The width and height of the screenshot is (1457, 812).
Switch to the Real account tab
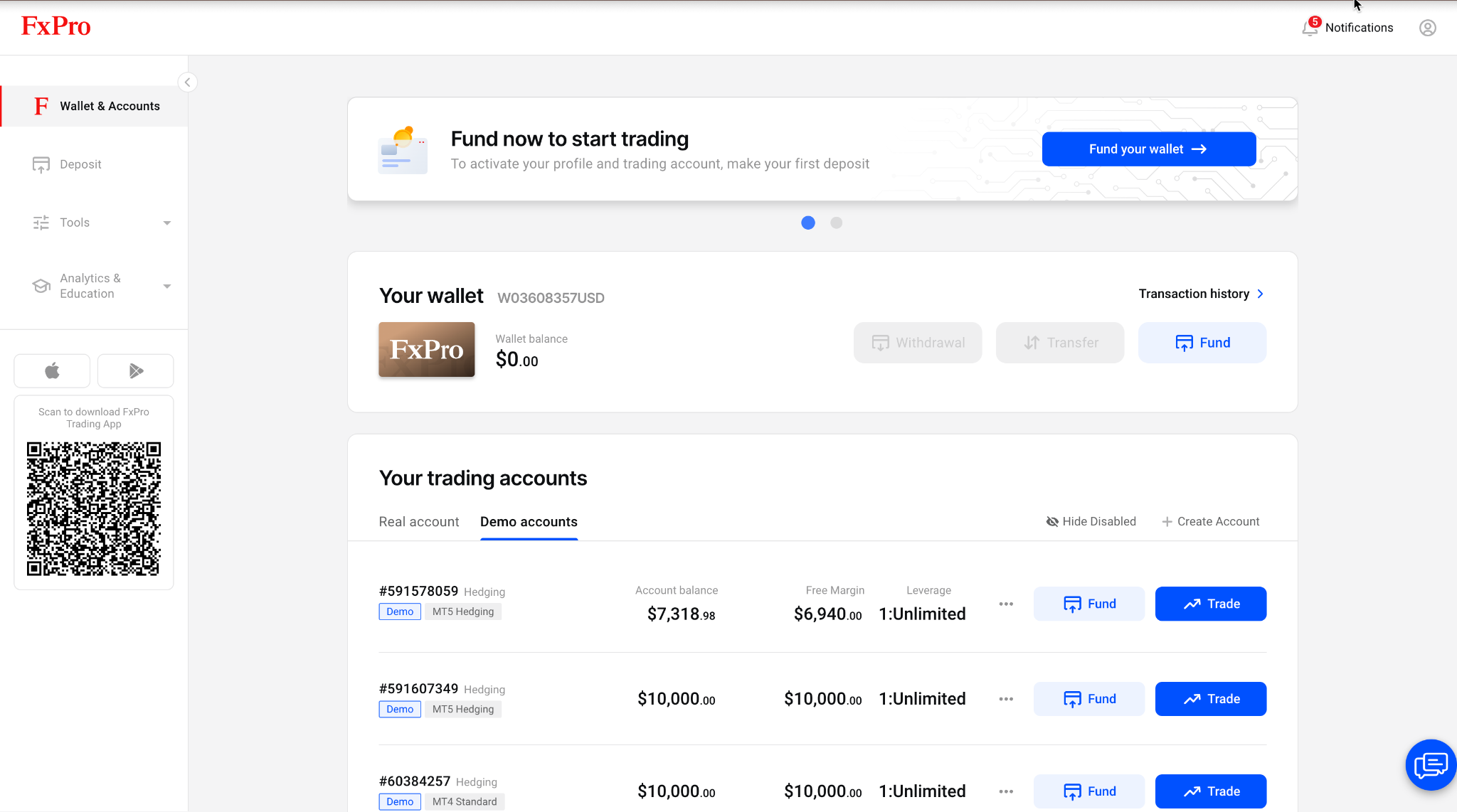(419, 522)
